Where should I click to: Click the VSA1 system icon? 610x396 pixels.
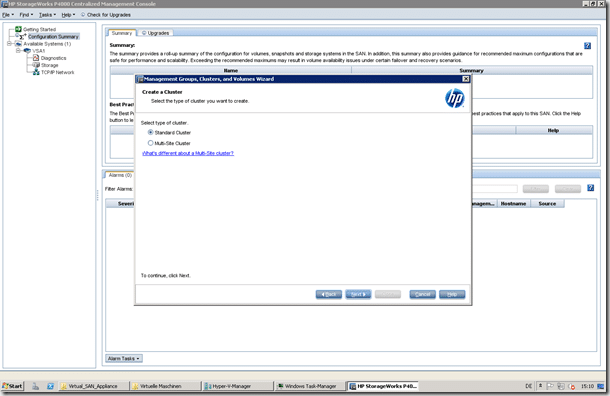(x=27, y=51)
